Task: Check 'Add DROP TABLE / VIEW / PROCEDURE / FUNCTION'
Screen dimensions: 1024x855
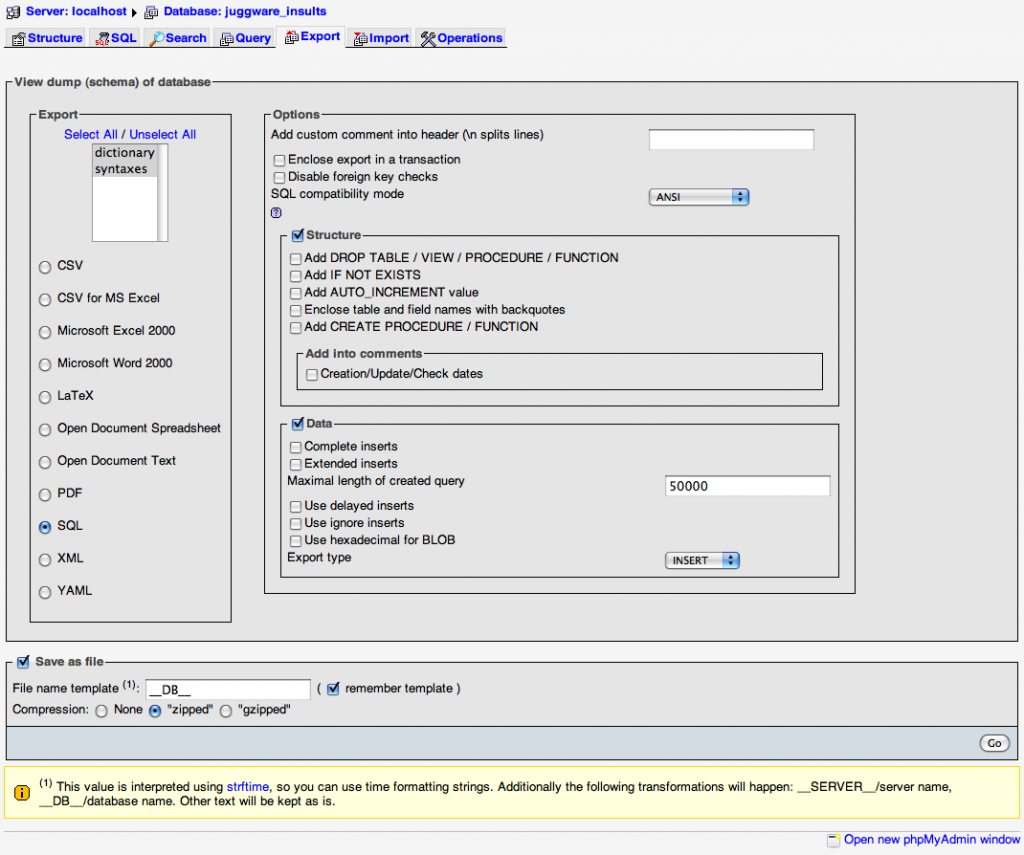Action: [x=296, y=258]
